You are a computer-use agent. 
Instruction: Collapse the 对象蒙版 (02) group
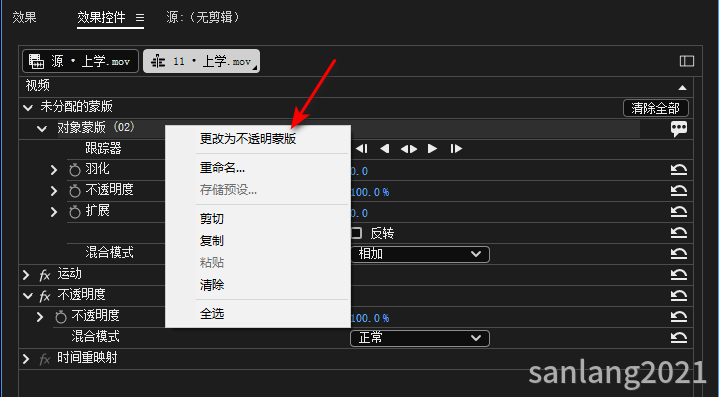[x=42, y=128]
